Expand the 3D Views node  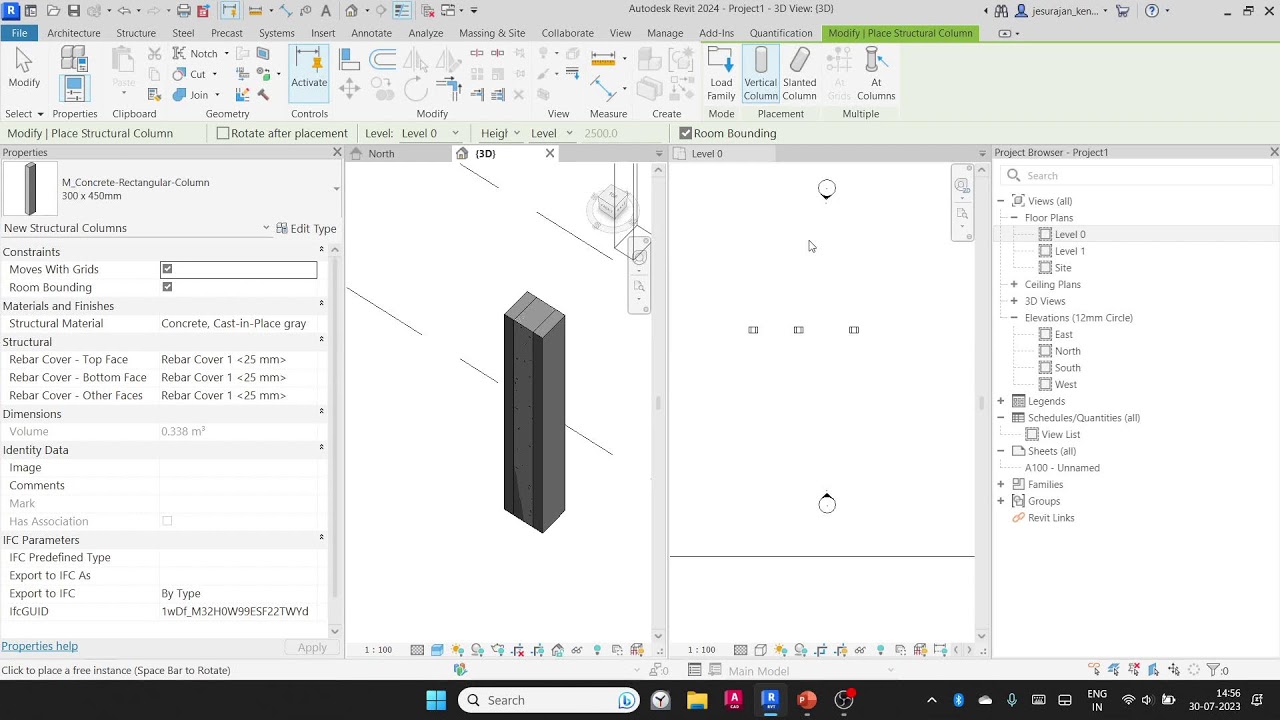click(1014, 301)
